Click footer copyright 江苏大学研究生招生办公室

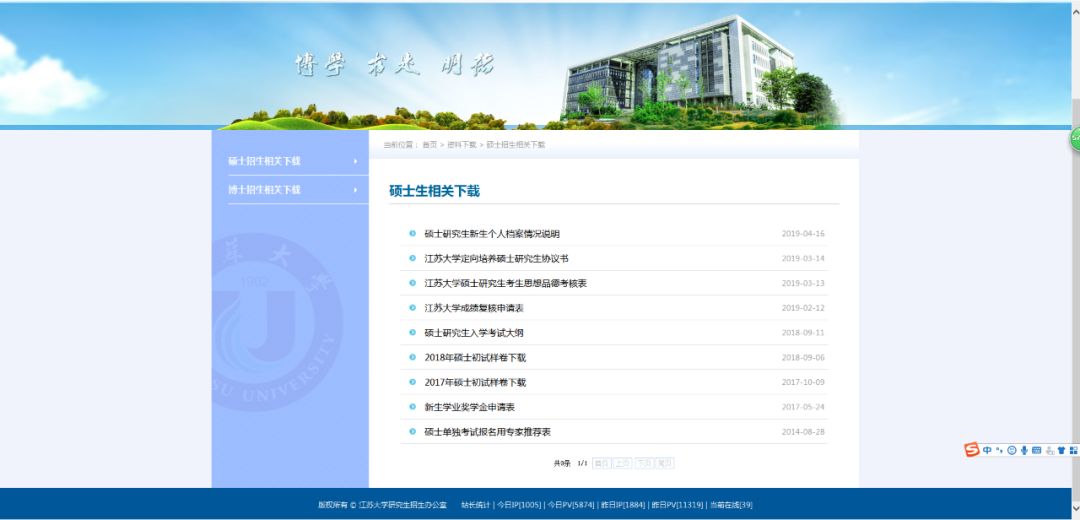pyautogui.click(x=402, y=505)
